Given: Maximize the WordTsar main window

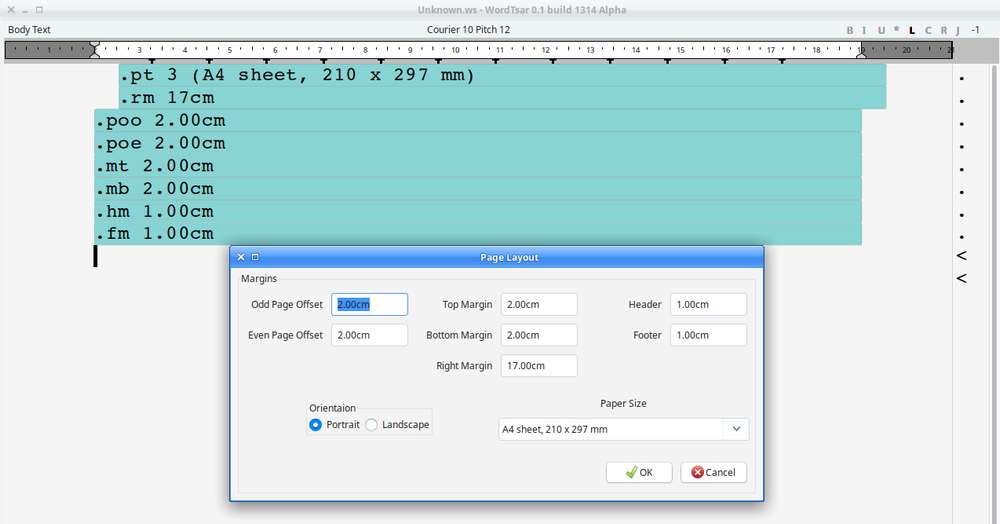Looking at the screenshot, I should pos(40,10).
